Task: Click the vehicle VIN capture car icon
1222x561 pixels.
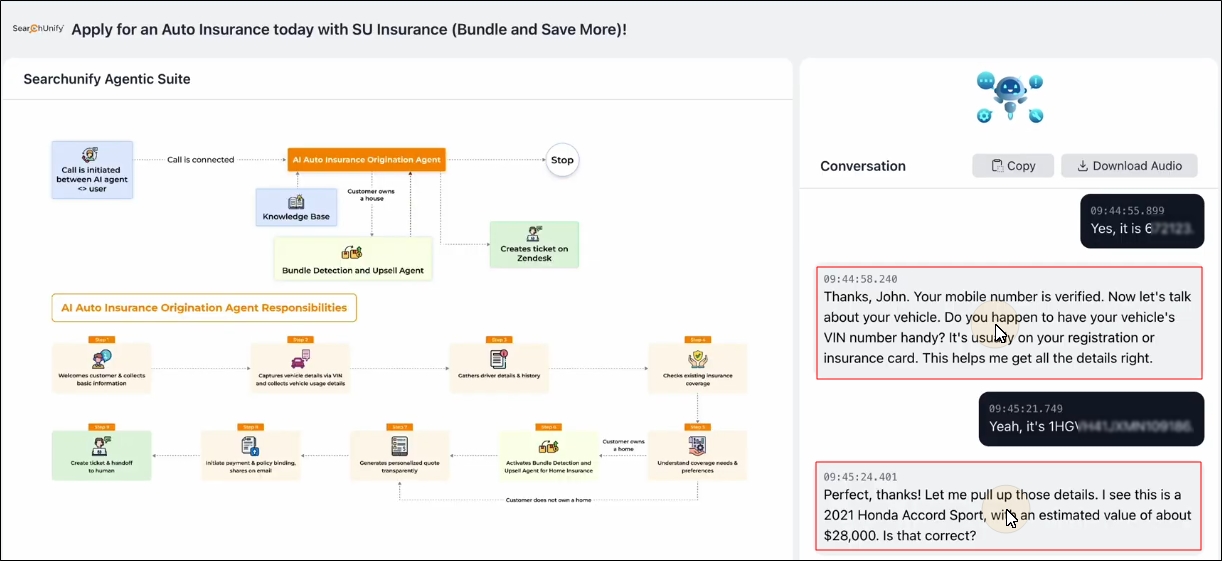Action: pyautogui.click(x=300, y=360)
